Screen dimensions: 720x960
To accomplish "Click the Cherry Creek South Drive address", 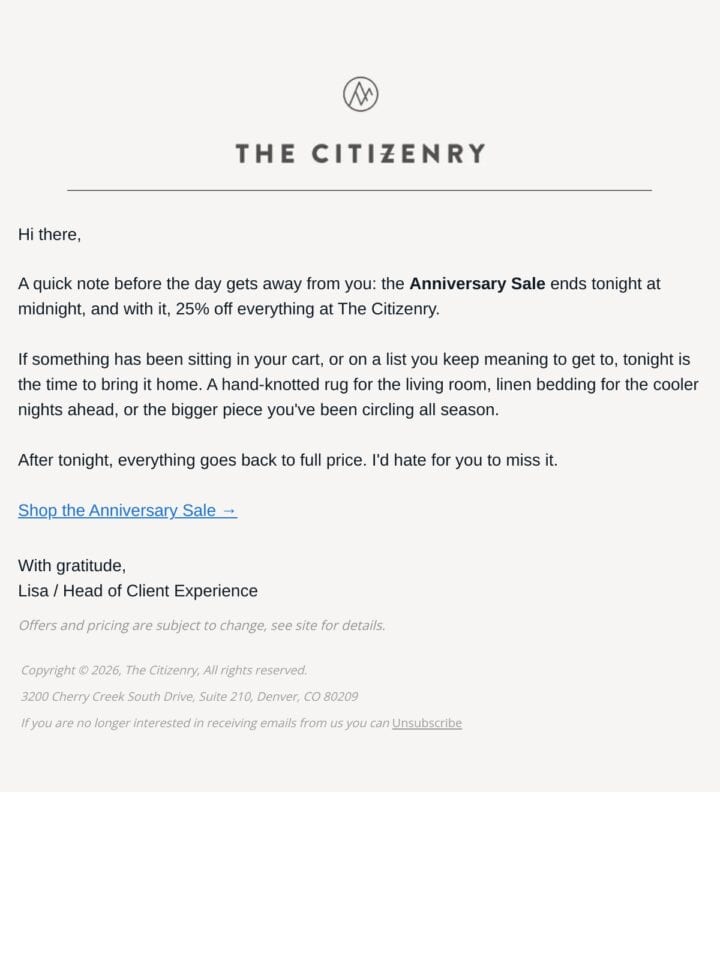I will click(189, 697).
